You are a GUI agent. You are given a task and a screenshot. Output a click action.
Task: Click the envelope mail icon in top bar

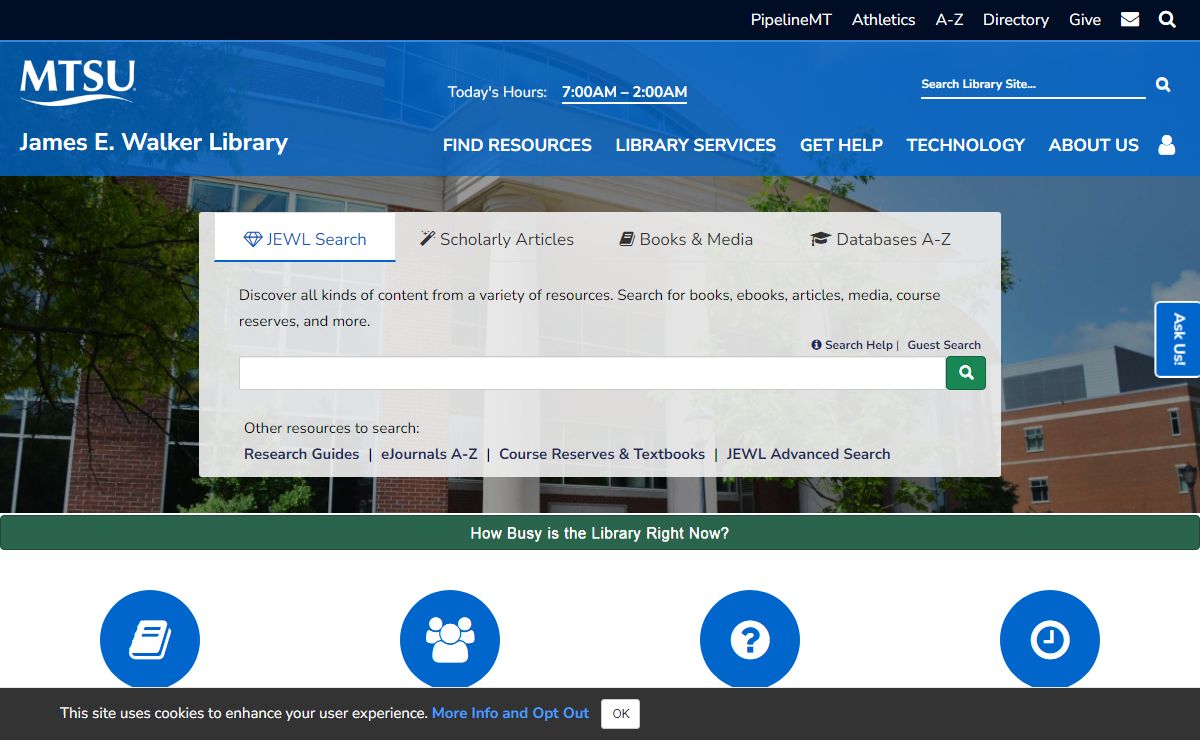coord(1130,19)
